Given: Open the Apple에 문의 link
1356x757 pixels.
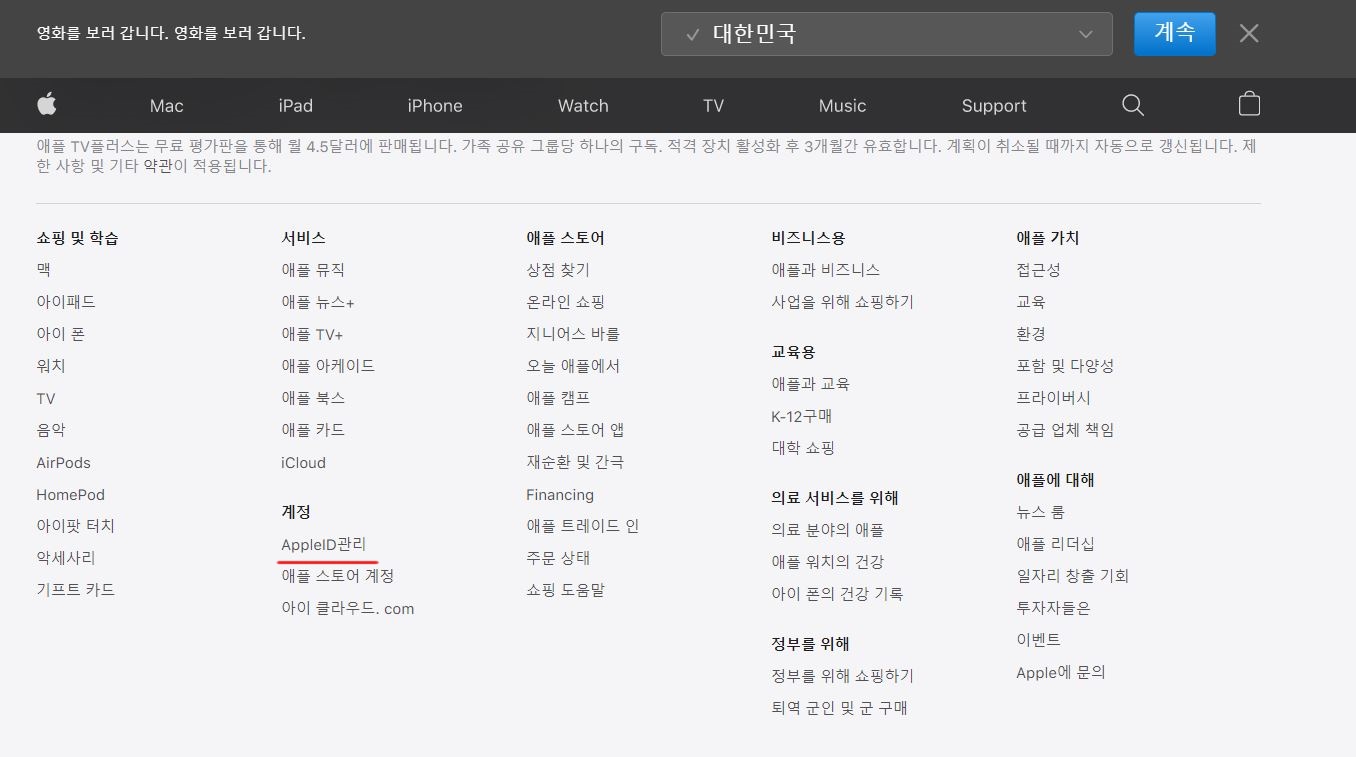Looking at the screenshot, I should click(x=1061, y=673).
